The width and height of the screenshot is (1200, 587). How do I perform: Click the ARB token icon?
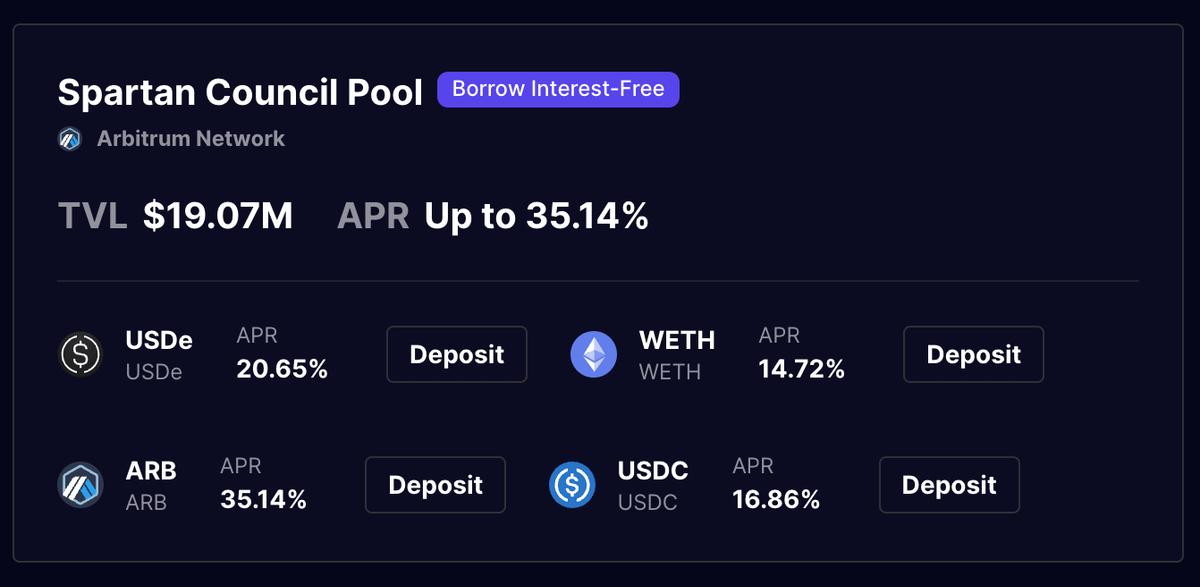(x=80, y=485)
